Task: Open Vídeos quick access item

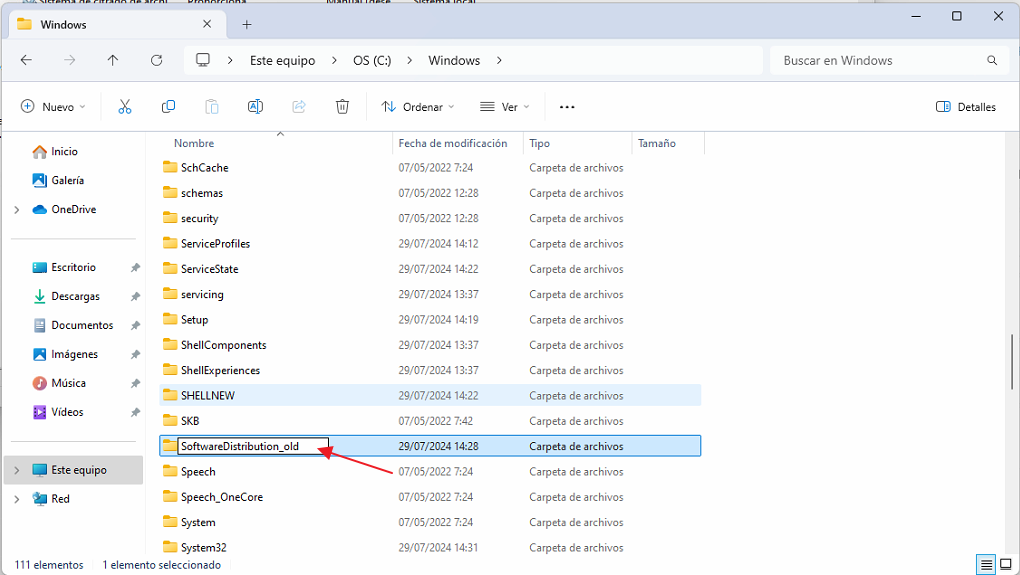Action: [x=67, y=412]
